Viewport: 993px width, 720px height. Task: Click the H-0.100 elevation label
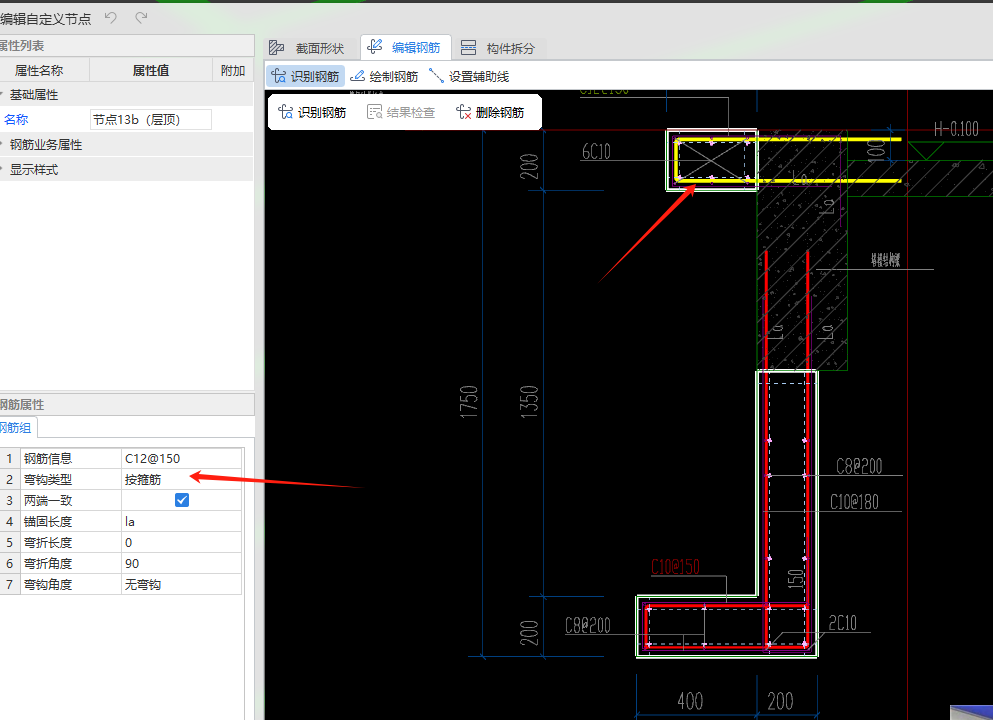[x=956, y=129]
